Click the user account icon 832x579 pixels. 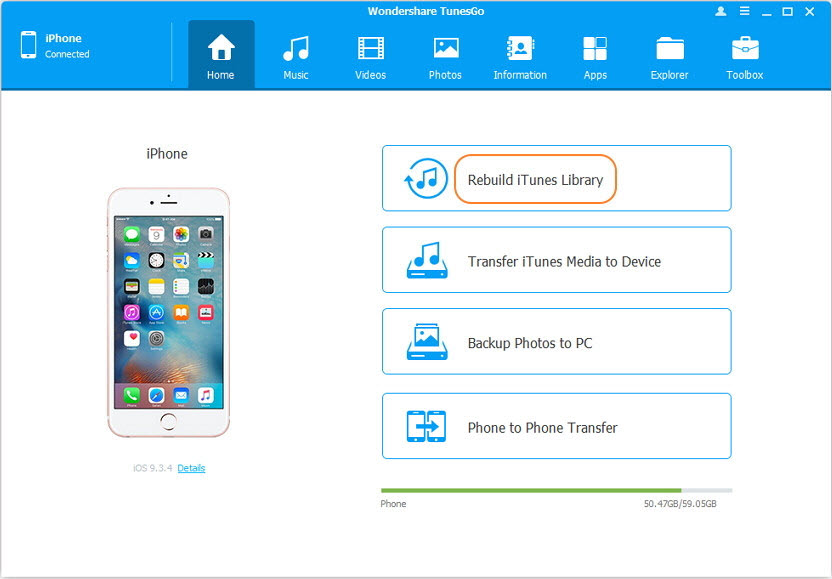tap(721, 12)
